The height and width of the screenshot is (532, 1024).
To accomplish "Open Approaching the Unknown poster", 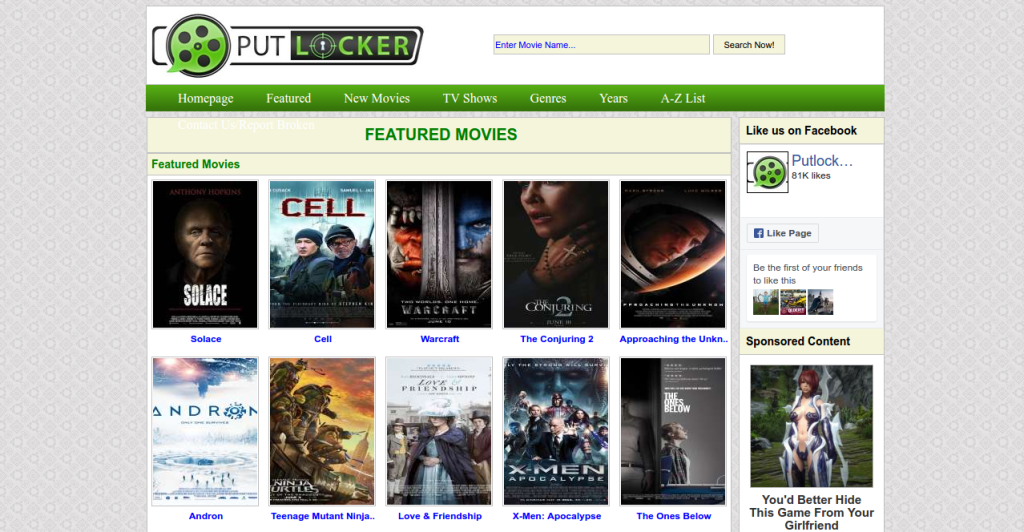I will click(673, 254).
